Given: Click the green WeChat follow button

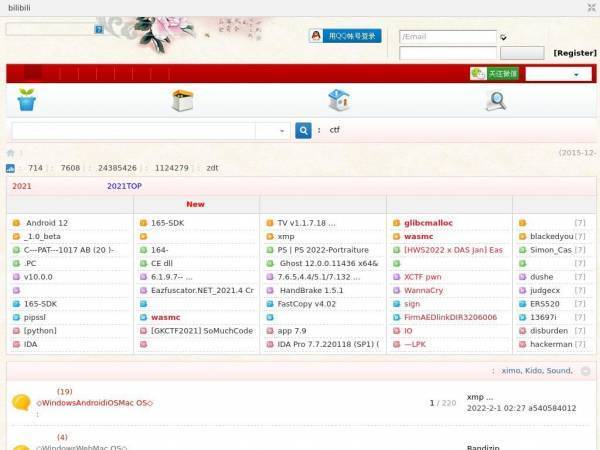Looking at the screenshot, I should coord(494,73).
